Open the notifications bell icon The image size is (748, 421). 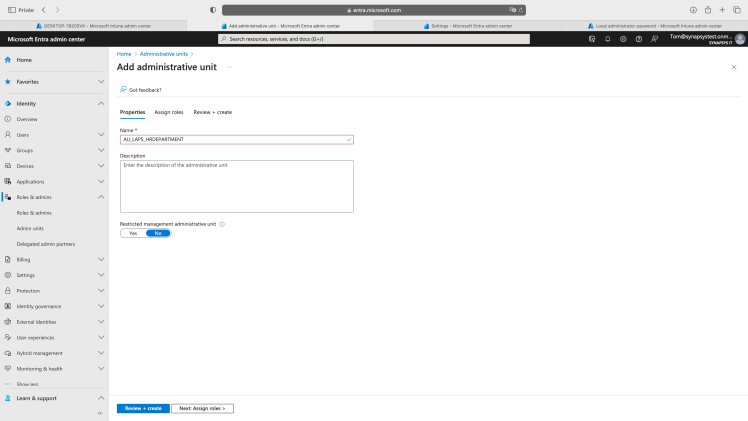click(x=607, y=39)
